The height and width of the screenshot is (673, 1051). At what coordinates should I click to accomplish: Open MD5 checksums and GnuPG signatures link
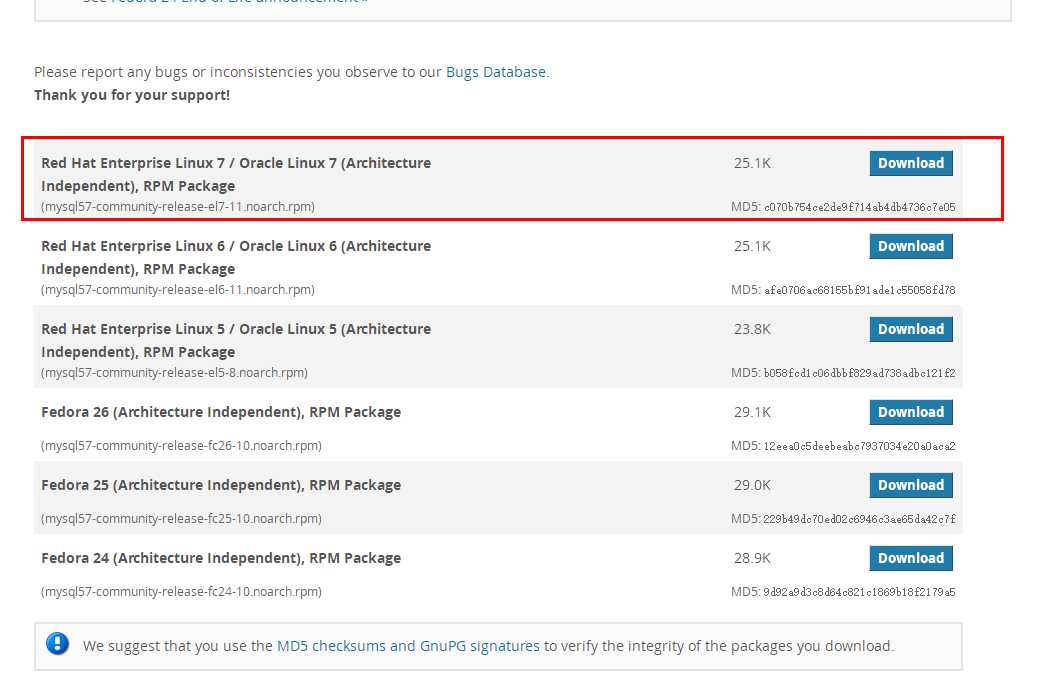click(408, 646)
